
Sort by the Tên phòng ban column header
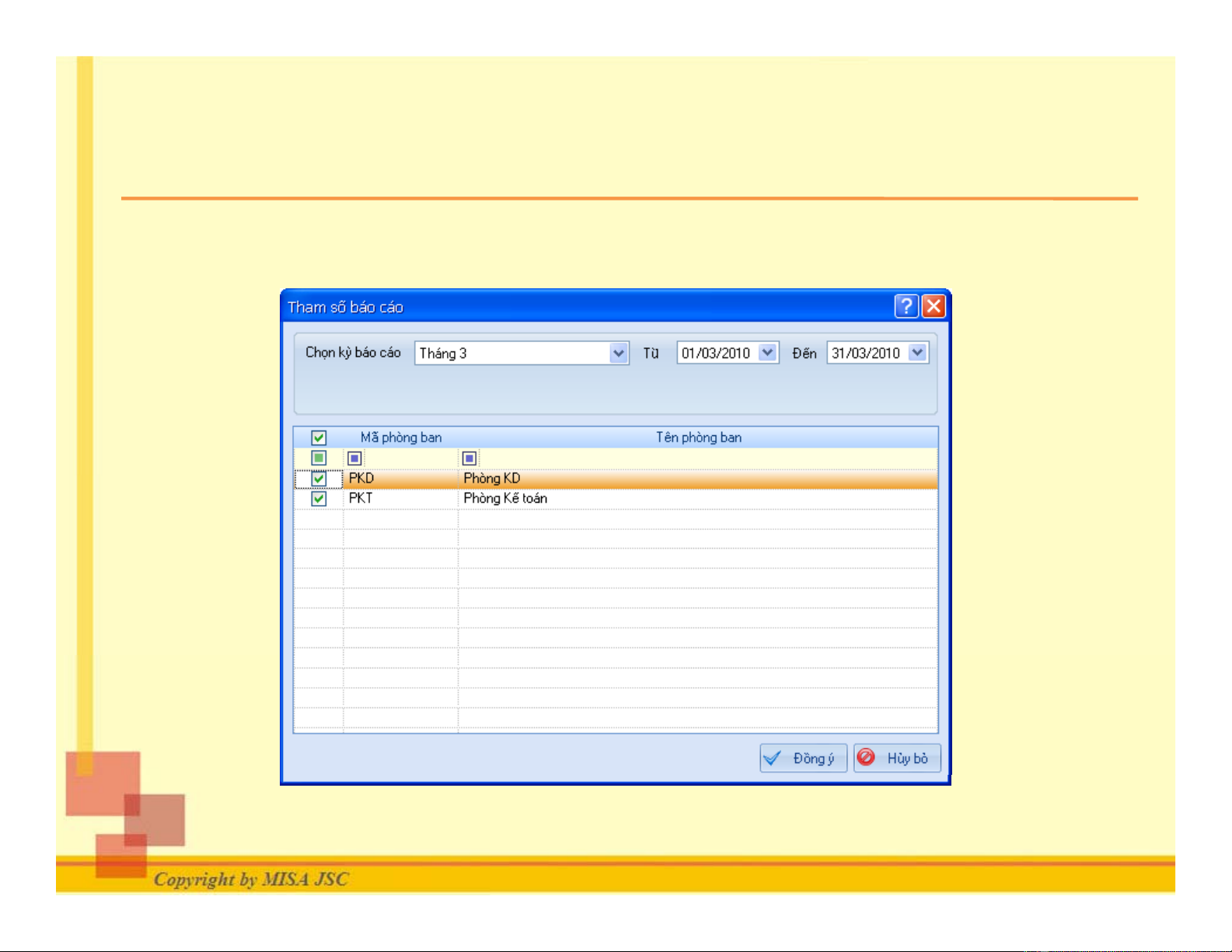(x=698, y=438)
